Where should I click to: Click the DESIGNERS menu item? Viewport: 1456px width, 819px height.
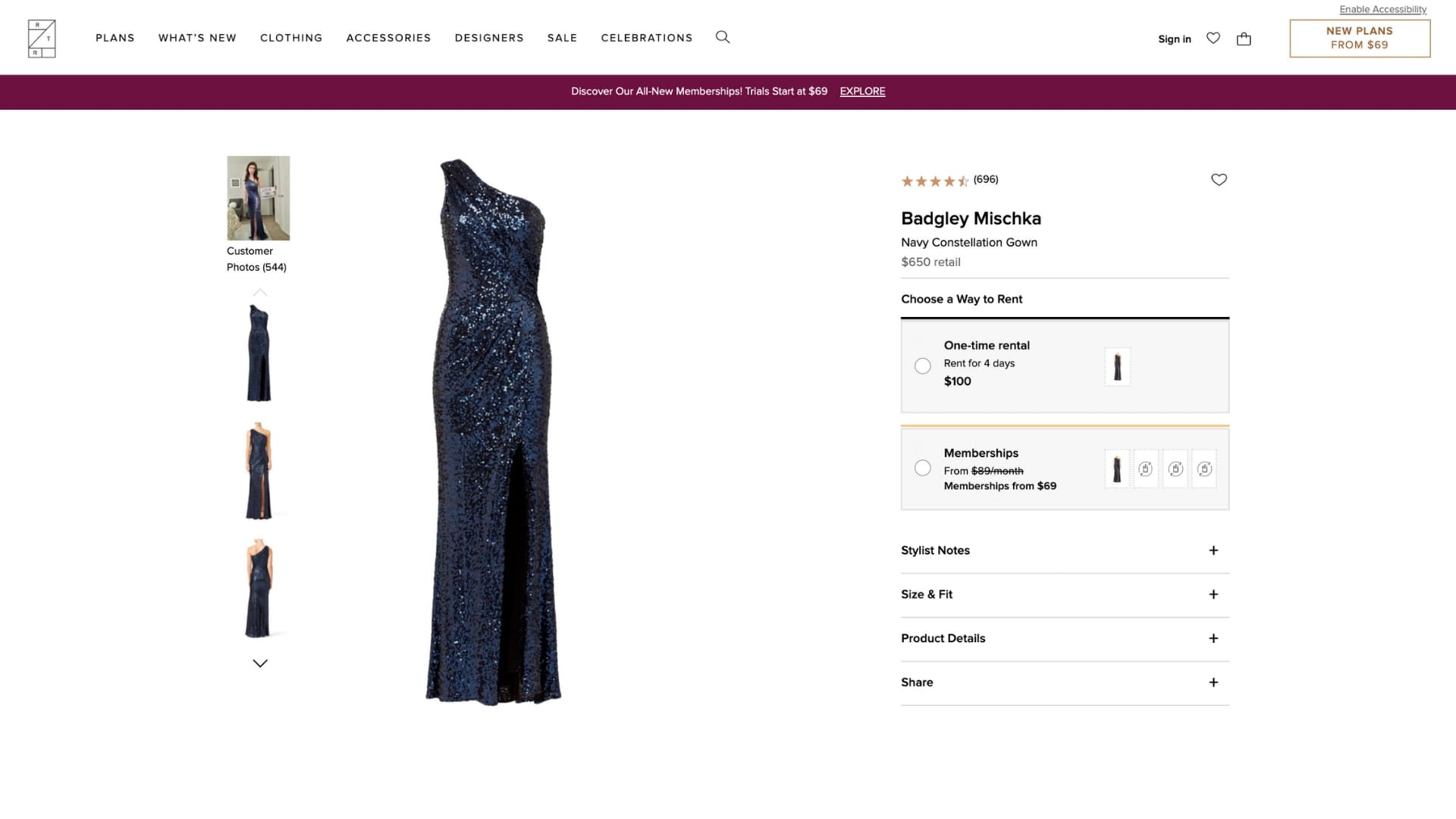coord(490,37)
